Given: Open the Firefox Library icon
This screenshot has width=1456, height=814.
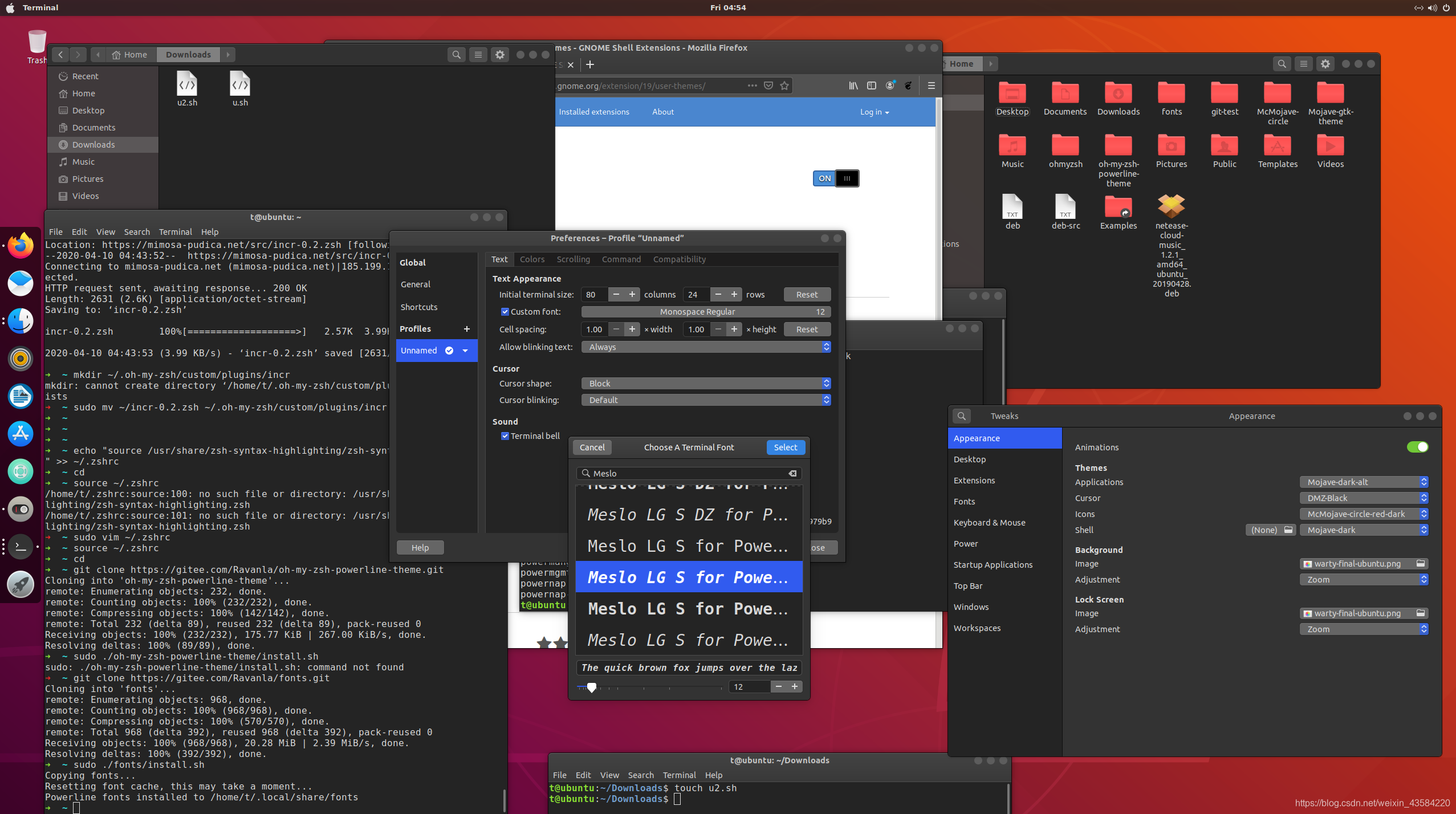Looking at the screenshot, I should pyautogui.click(x=853, y=86).
